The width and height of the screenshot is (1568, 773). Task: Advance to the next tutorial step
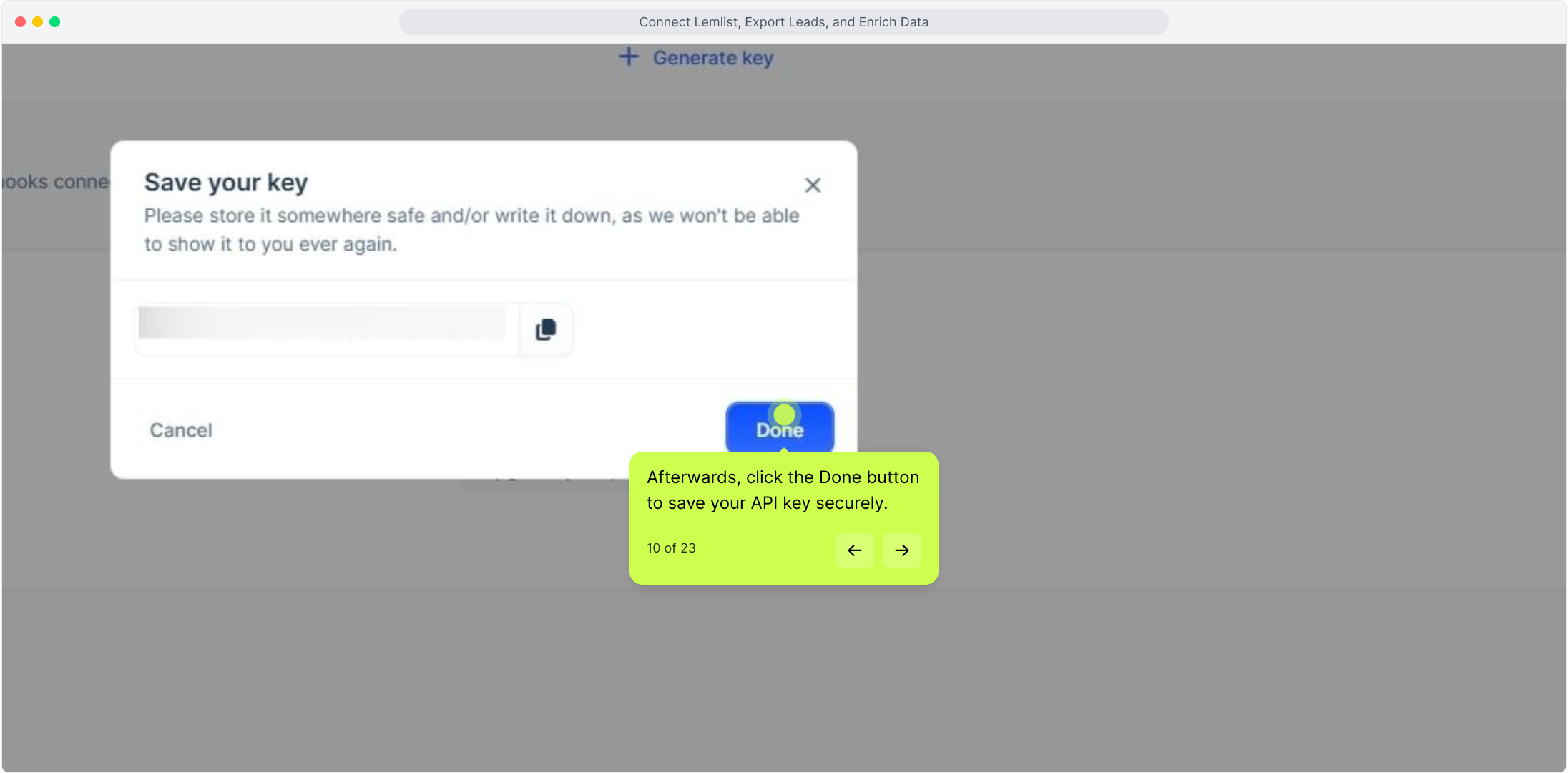901,550
